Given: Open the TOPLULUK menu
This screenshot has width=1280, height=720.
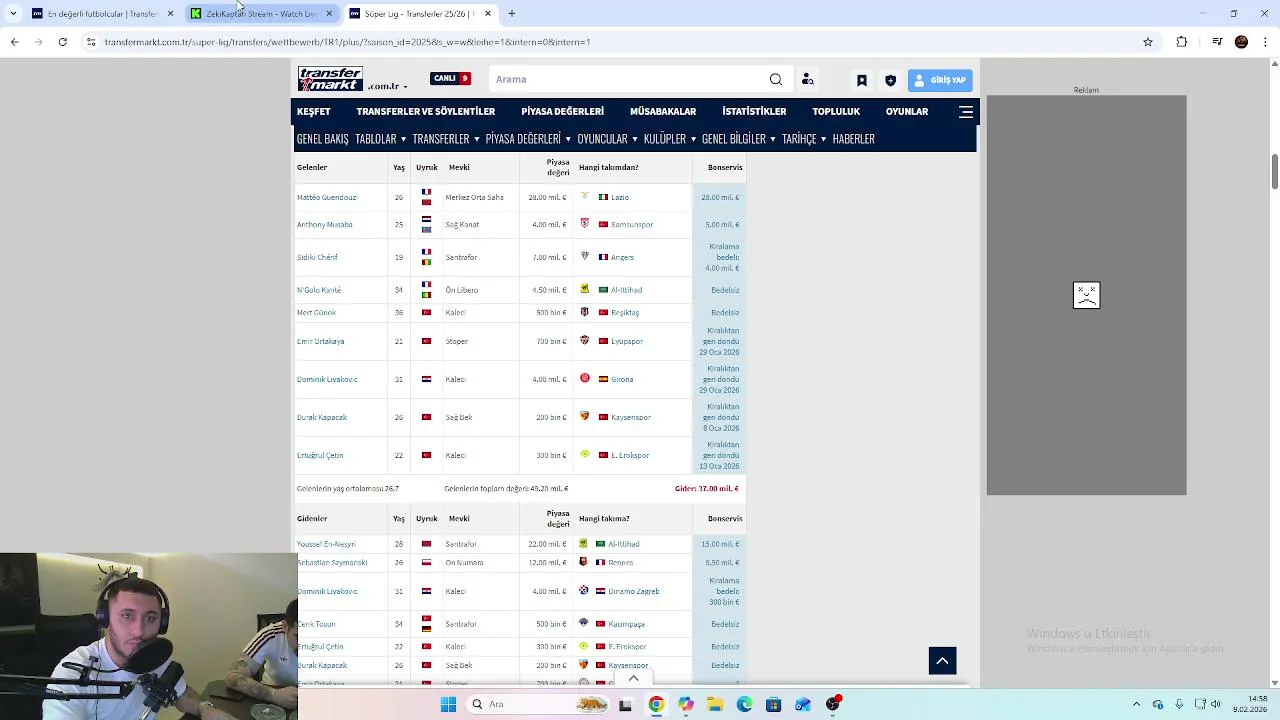Looking at the screenshot, I should (x=836, y=112).
